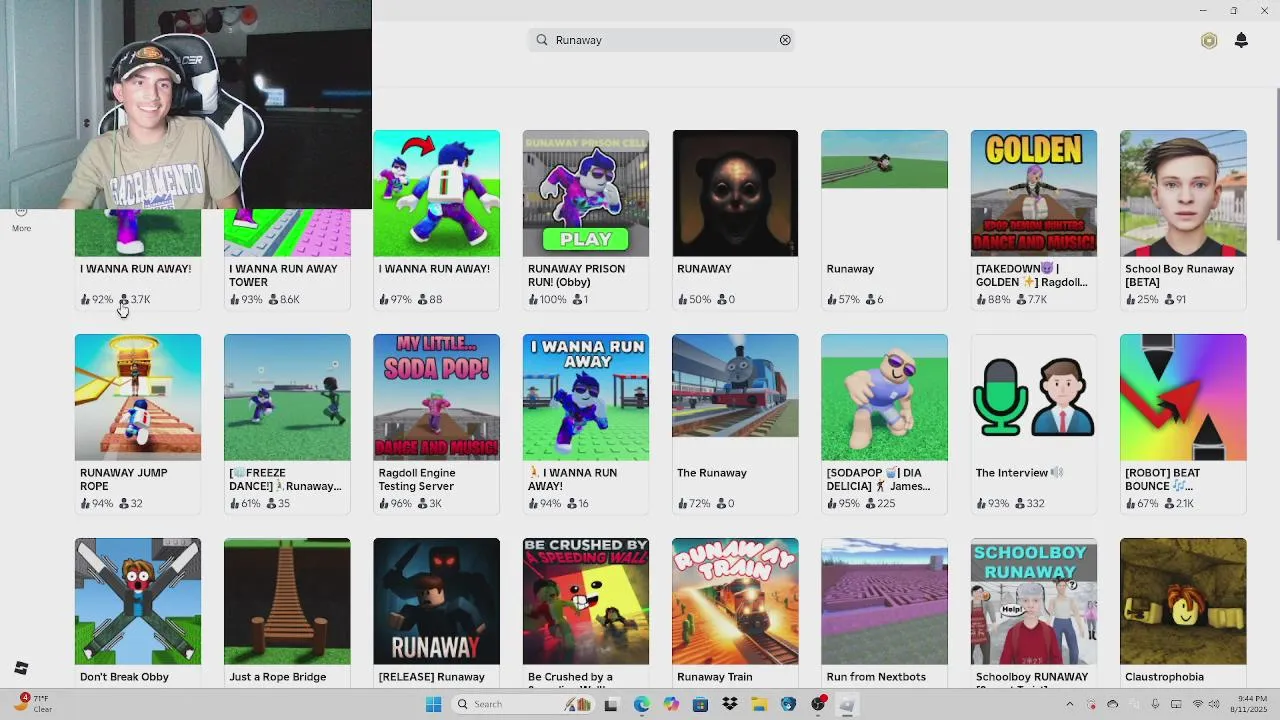Viewport: 1280px width, 720px height.
Task: Open FREEZE DANCE Runaway game thumbnail
Action: coord(287,397)
